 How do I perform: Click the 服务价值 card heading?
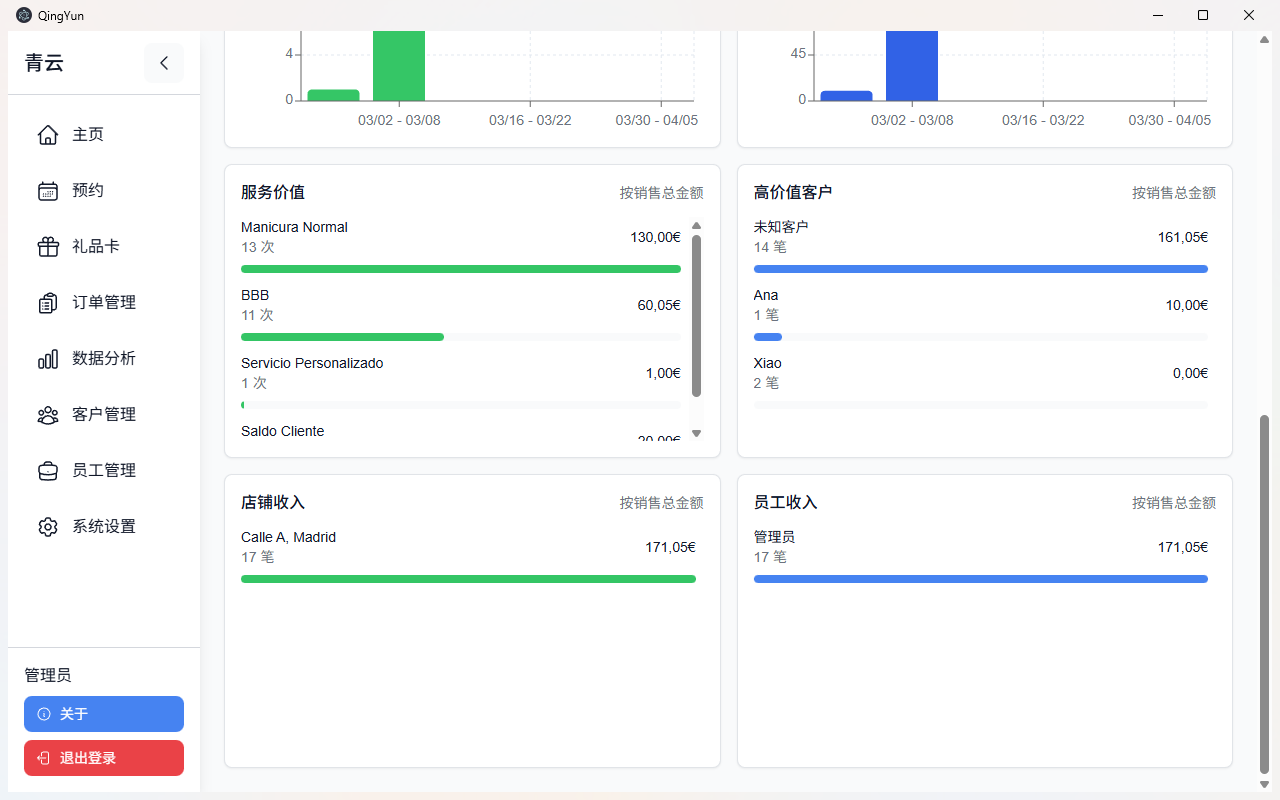[273, 192]
